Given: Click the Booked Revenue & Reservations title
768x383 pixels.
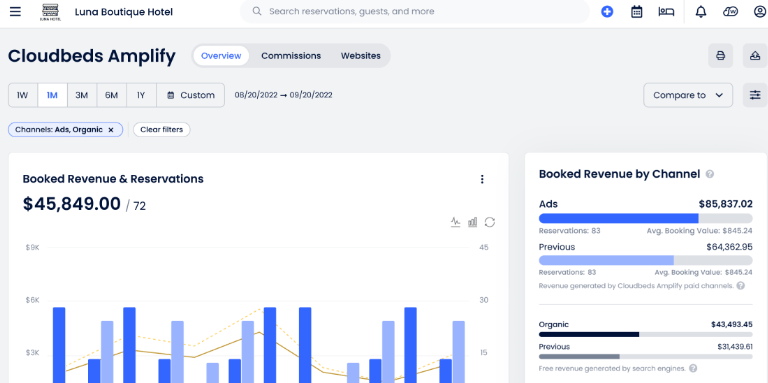Looking at the screenshot, I should pos(113,179).
